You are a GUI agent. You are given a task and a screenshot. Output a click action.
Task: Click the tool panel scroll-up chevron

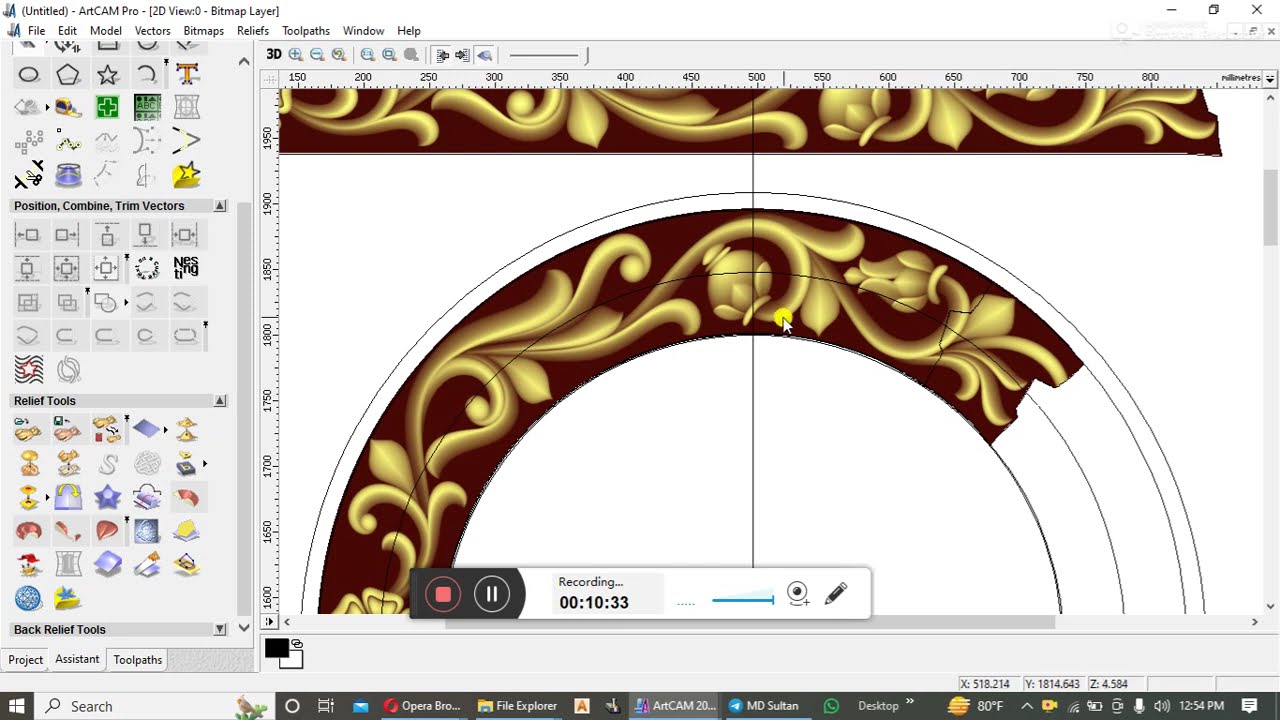(x=244, y=62)
